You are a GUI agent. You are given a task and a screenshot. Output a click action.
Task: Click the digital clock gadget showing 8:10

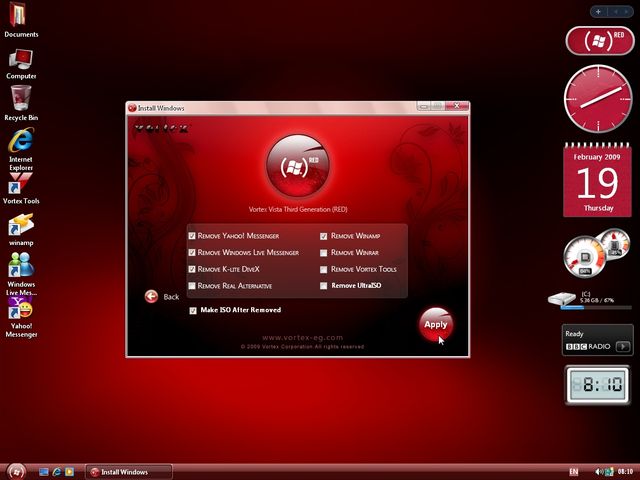(x=598, y=384)
